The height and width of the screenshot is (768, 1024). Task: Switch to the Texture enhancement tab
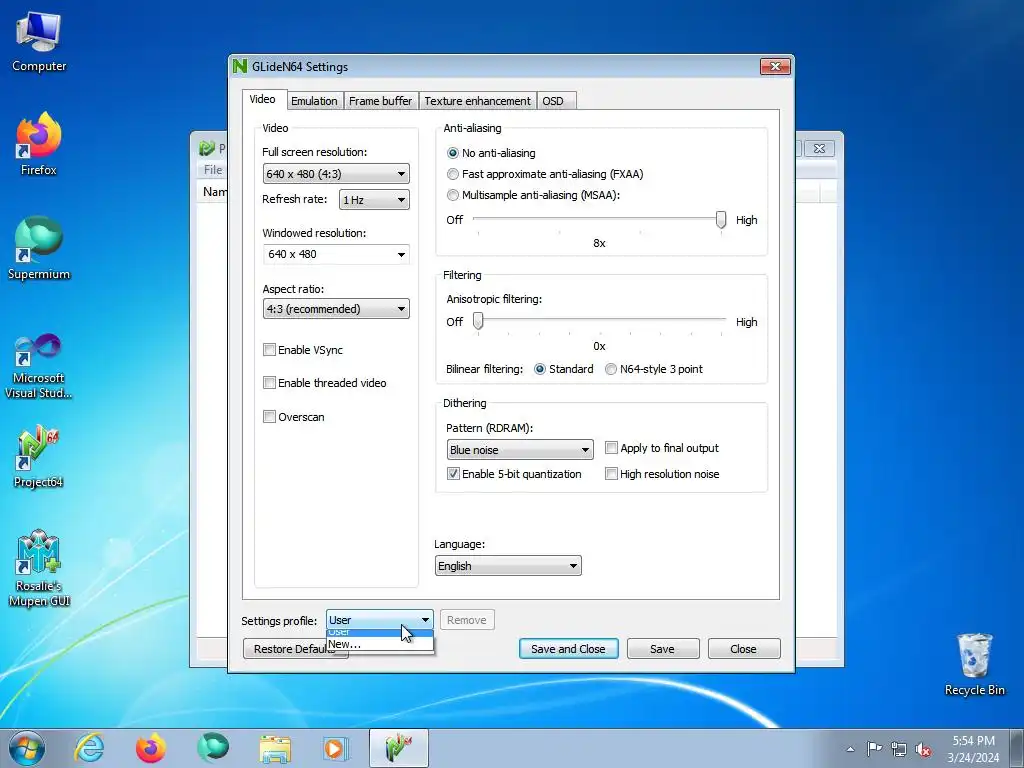click(477, 101)
